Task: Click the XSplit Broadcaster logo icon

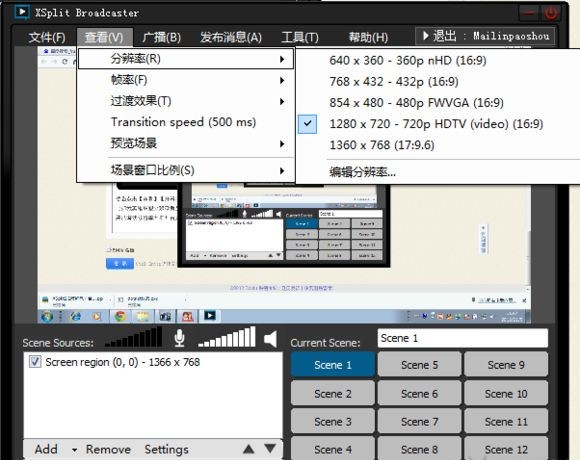Action: [22, 11]
